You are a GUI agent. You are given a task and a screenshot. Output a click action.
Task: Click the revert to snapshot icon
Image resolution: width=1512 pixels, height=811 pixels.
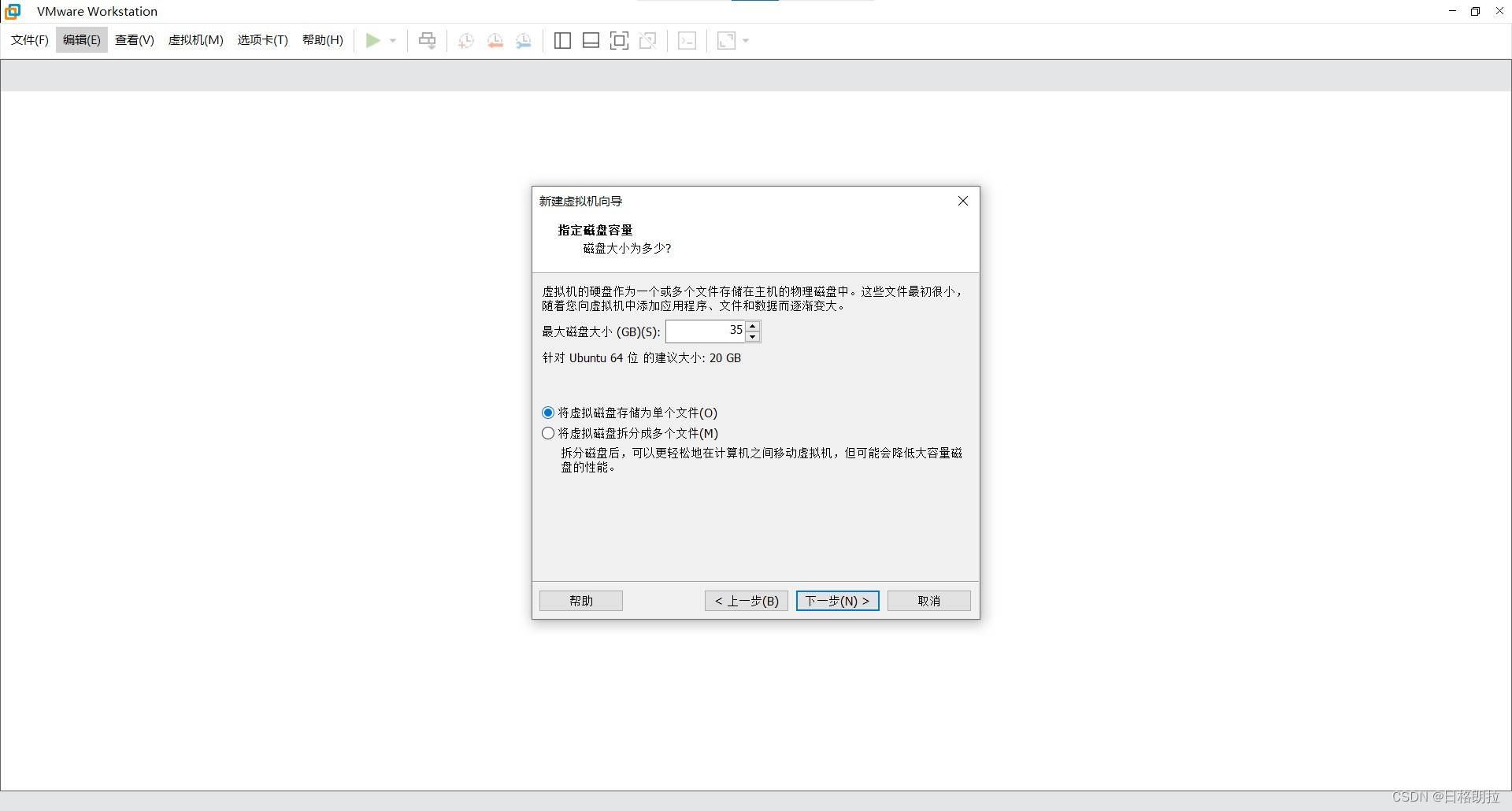click(495, 40)
